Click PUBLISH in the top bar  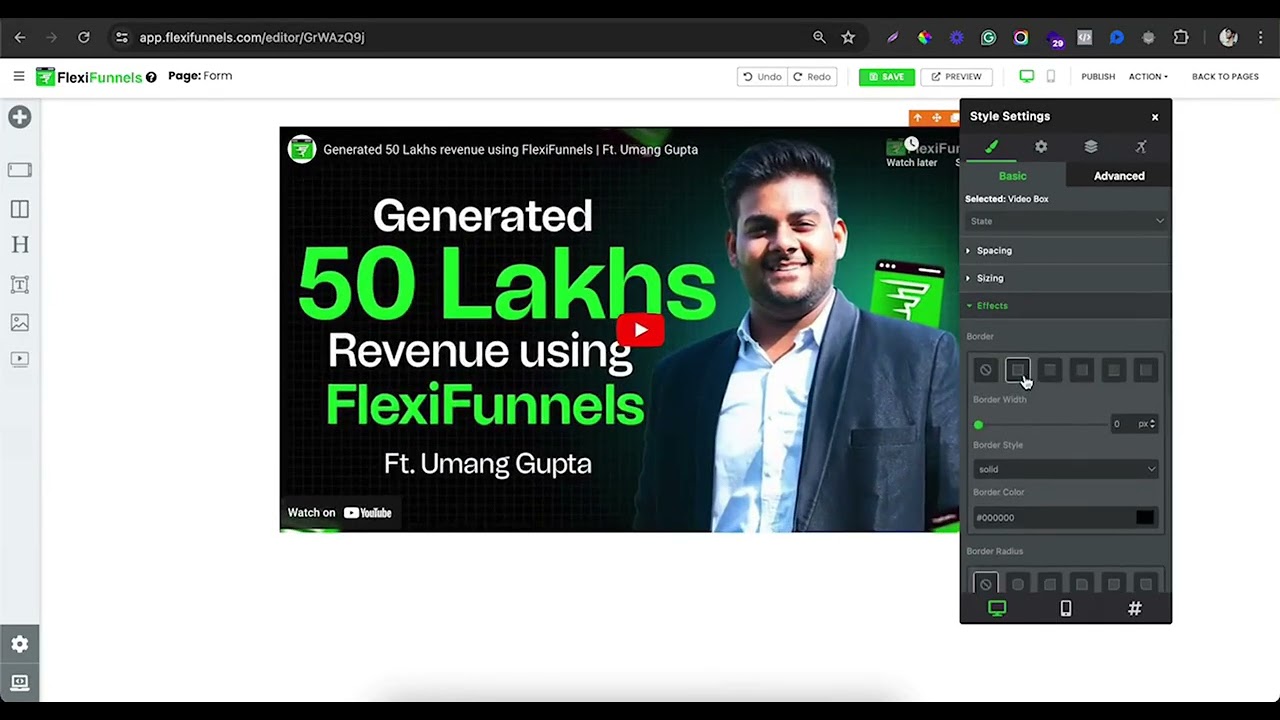tap(1098, 77)
